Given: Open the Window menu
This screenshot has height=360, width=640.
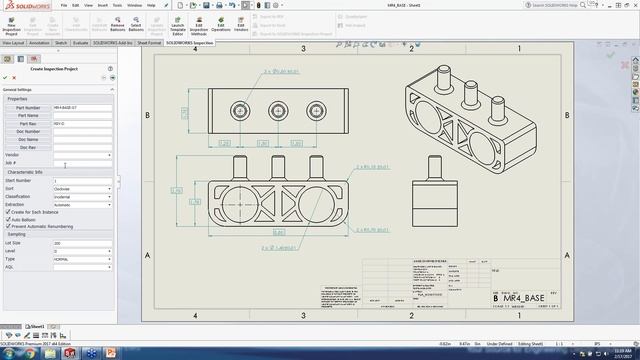Looking at the screenshot, I should coord(134,5).
